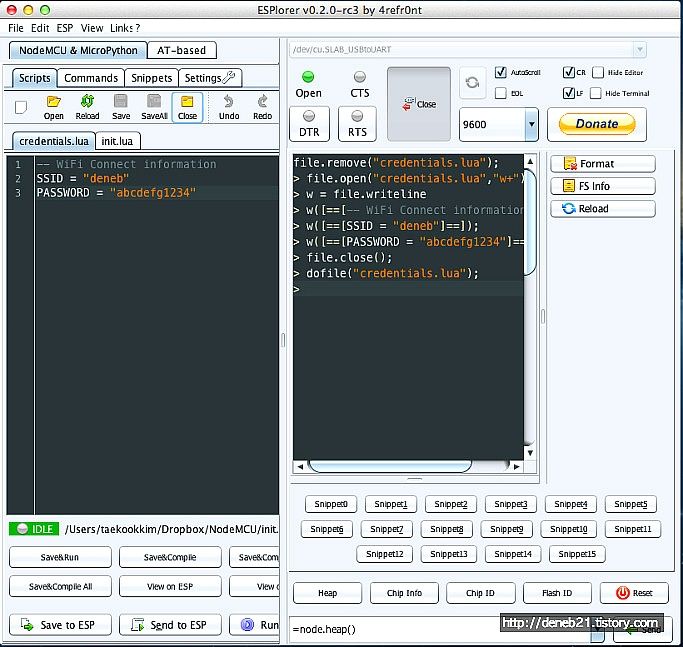Show FS Info of the ESP
683x647 pixels.
tap(603, 186)
